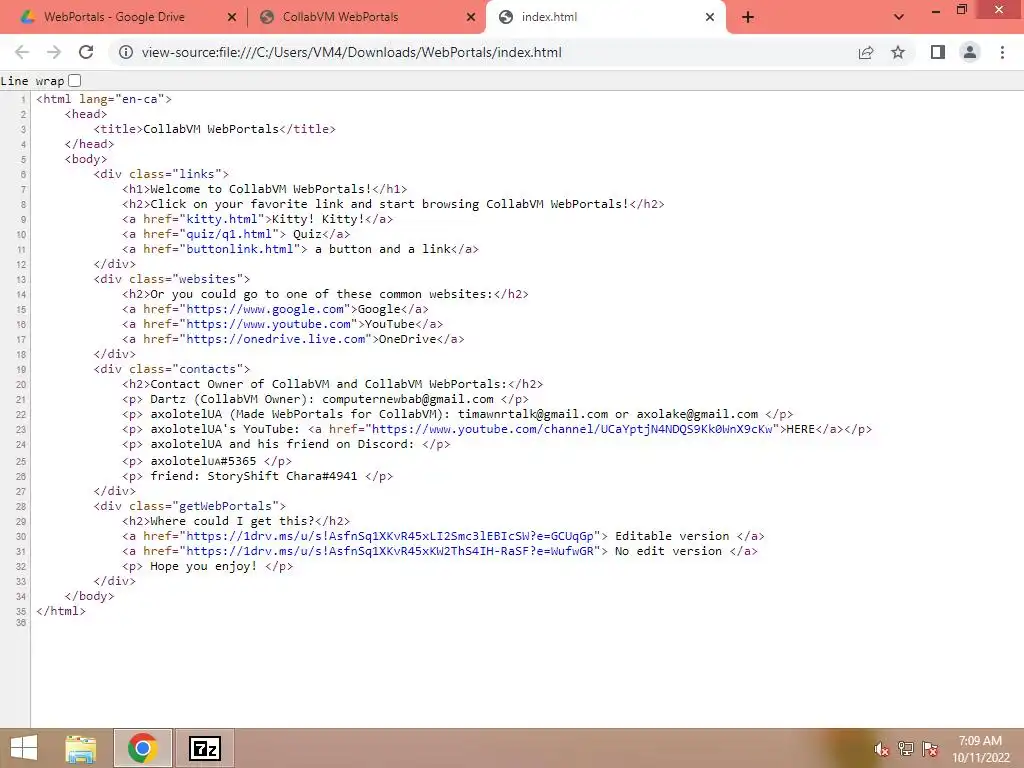Click the muted volume tray icon
The height and width of the screenshot is (768, 1024).
click(881, 749)
